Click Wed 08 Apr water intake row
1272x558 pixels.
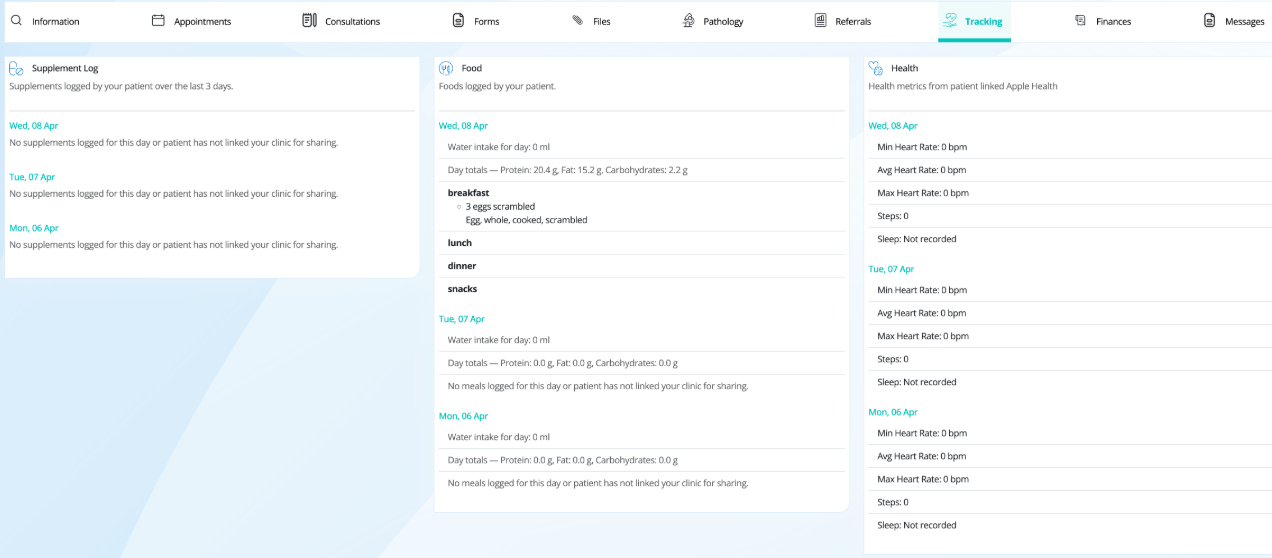point(642,147)
